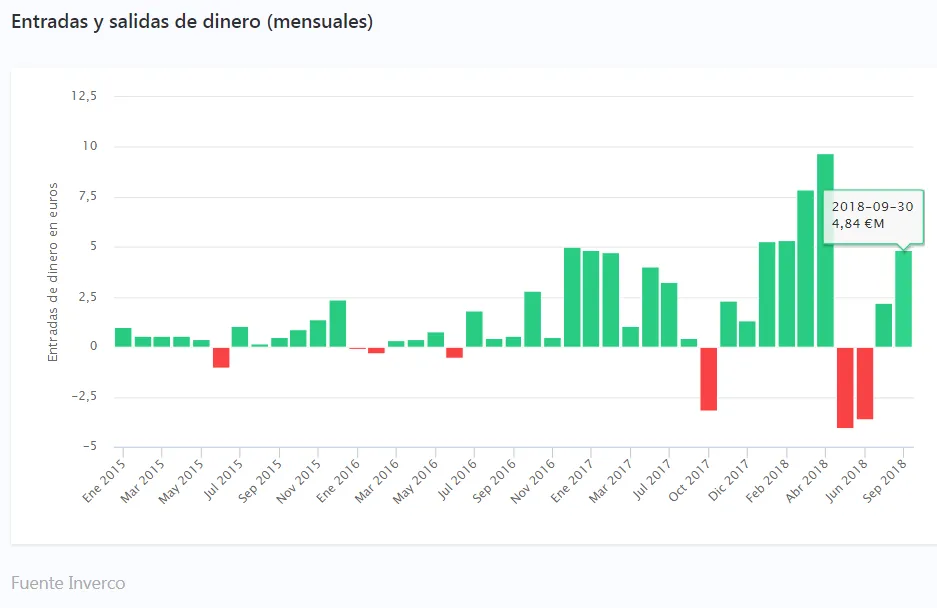Click the 12,5 value on the y-axis
This screenshot has width=937, height=608.
pyautogui.click(x=84, y=96)
